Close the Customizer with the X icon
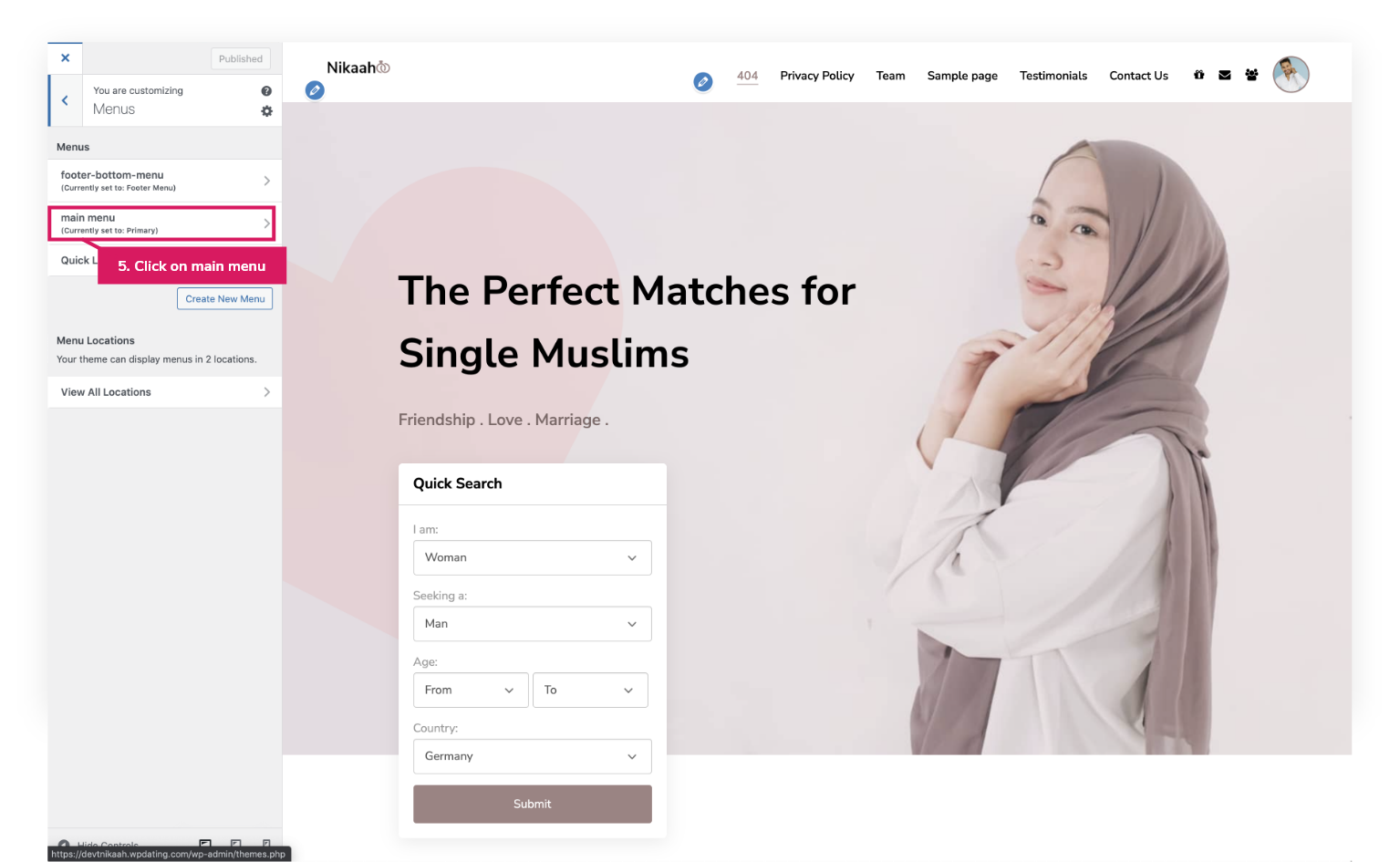The height and width of the screenshot is (862, 1400). pyautogui.click(x=65, y=58)
